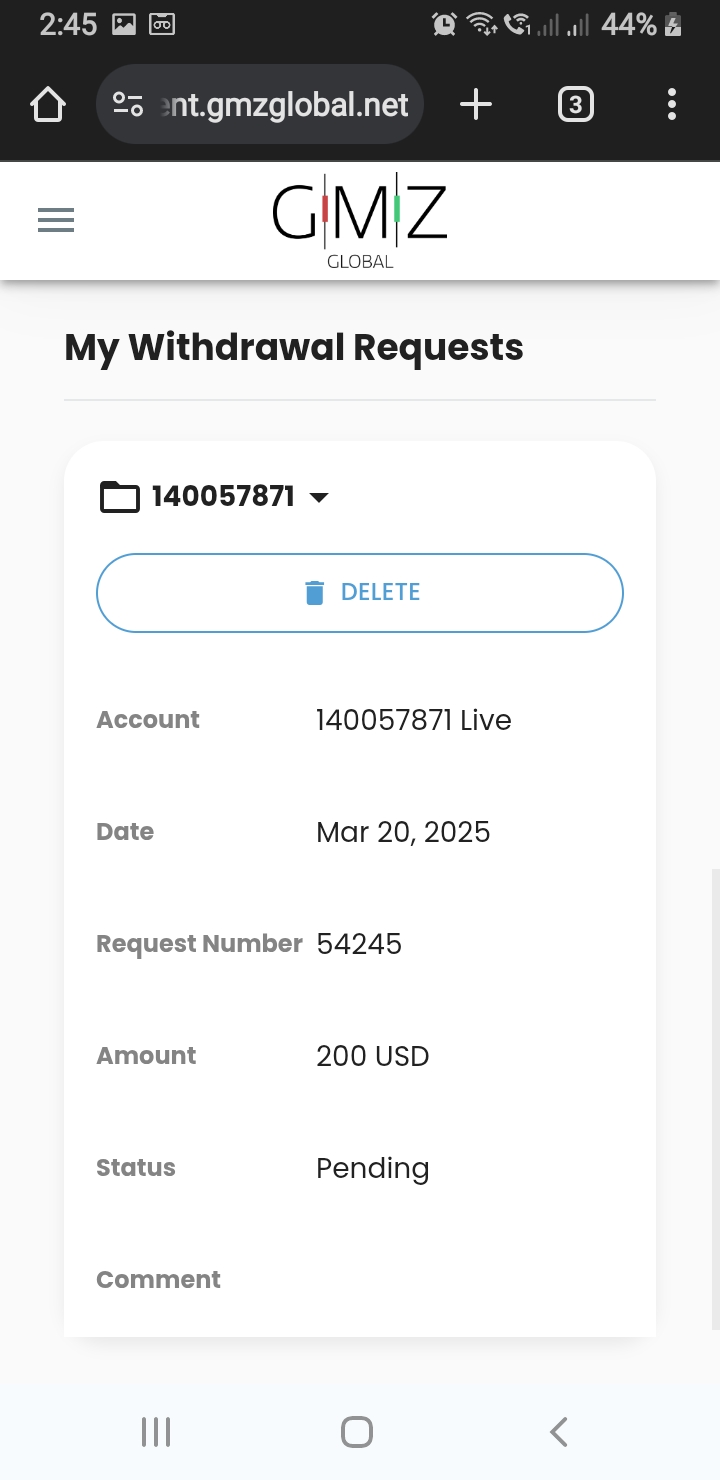Viewport: 720px width, 1480px height.
Task: Tap the GMZ Global logo
Action: [360, 220]
